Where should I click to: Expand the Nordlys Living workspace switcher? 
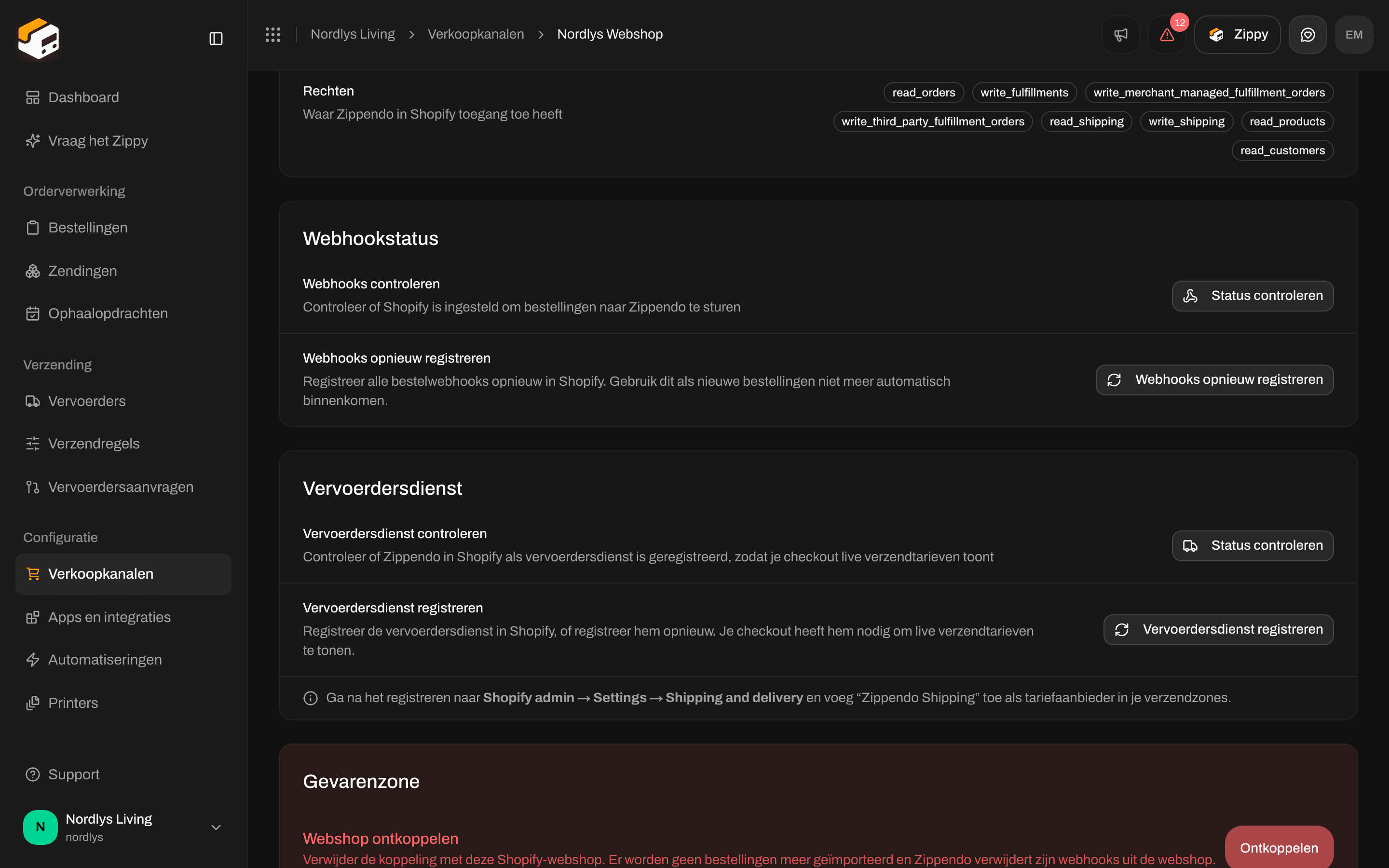pyautogui.click(x=123, y=827)
